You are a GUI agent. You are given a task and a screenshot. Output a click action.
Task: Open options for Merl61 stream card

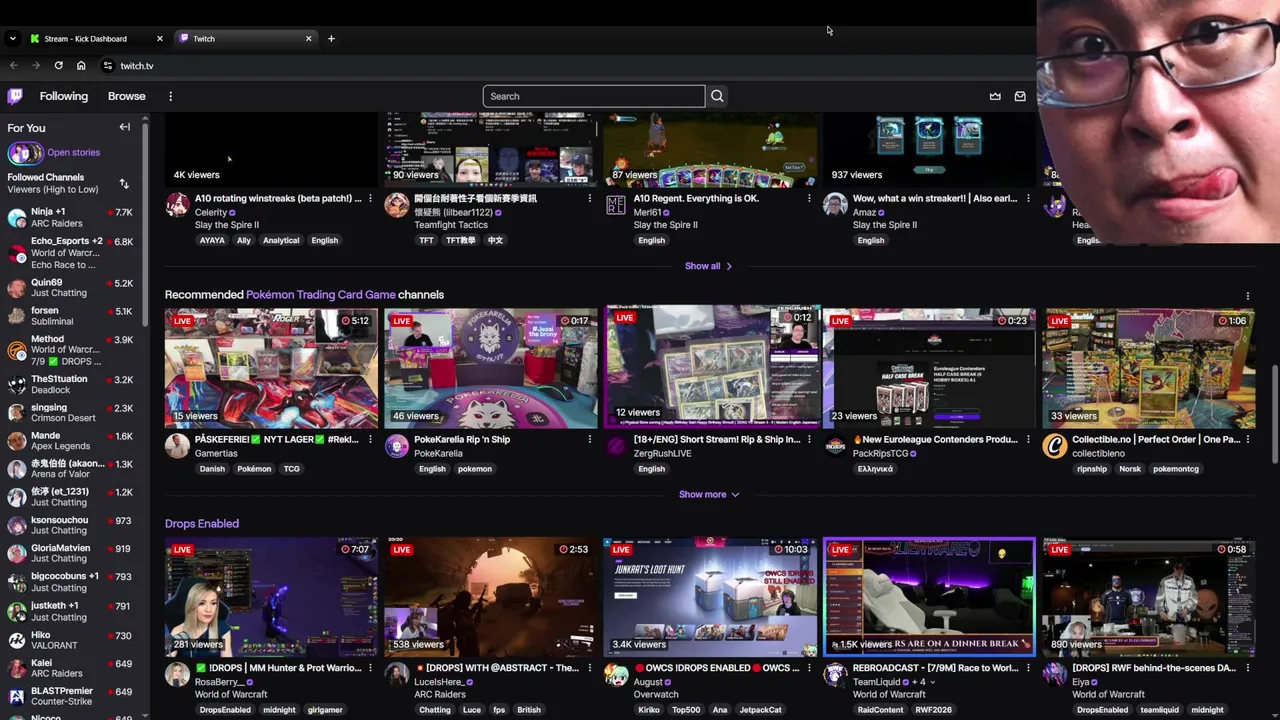click(809, 198)
